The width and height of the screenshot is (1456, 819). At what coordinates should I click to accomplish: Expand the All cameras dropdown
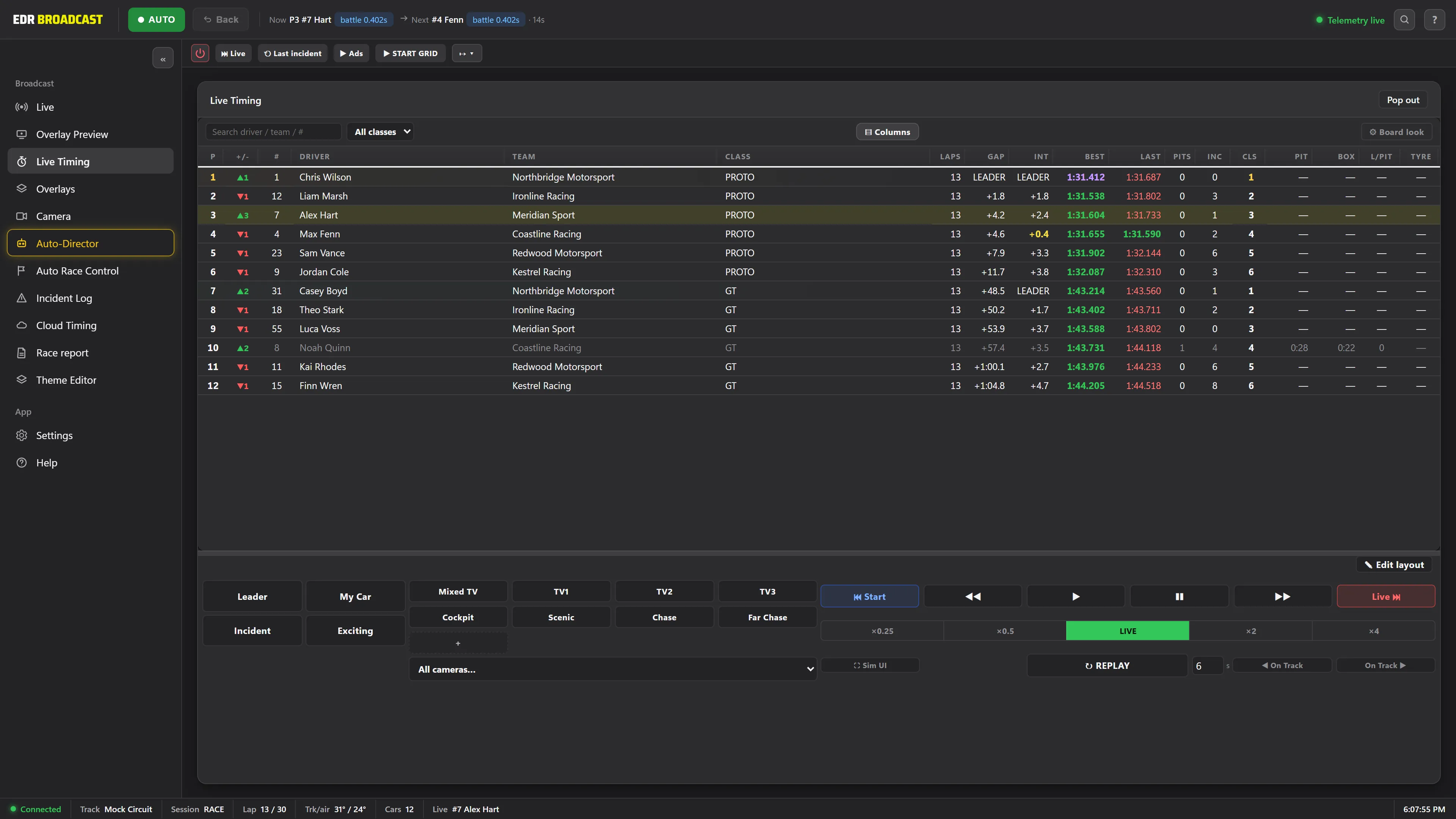[x=613, y=669]
